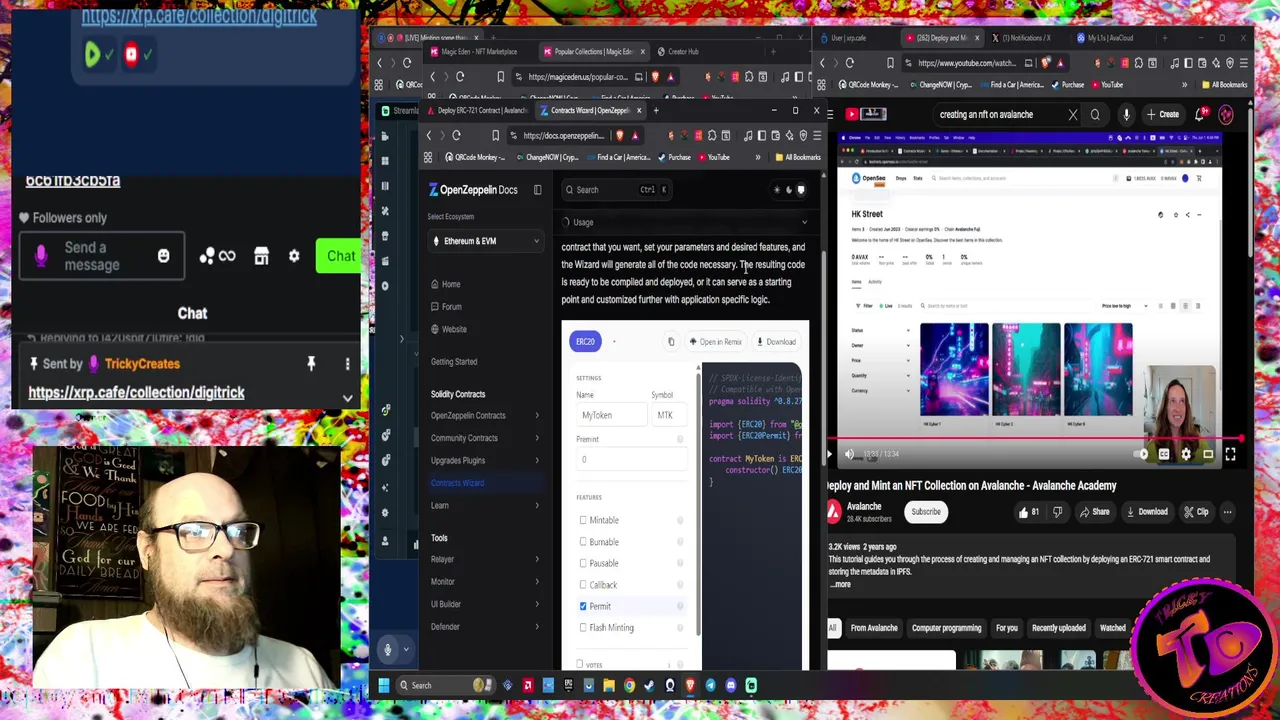Clear the YouTube search query with X

click(1073, 114)
